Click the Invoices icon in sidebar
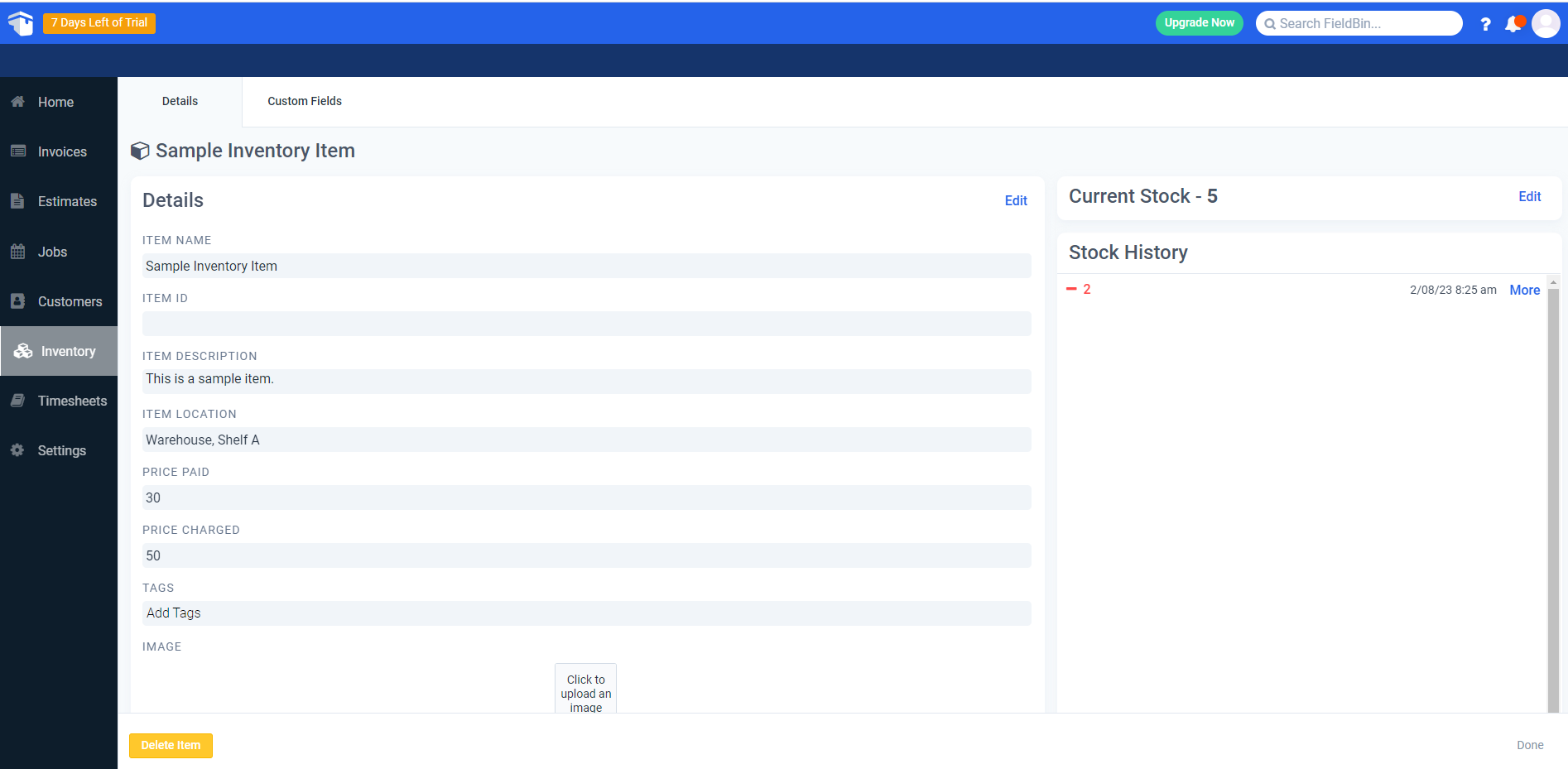Image resolution: width=1568 pixels, height=769 pixels. coord(17,151)
